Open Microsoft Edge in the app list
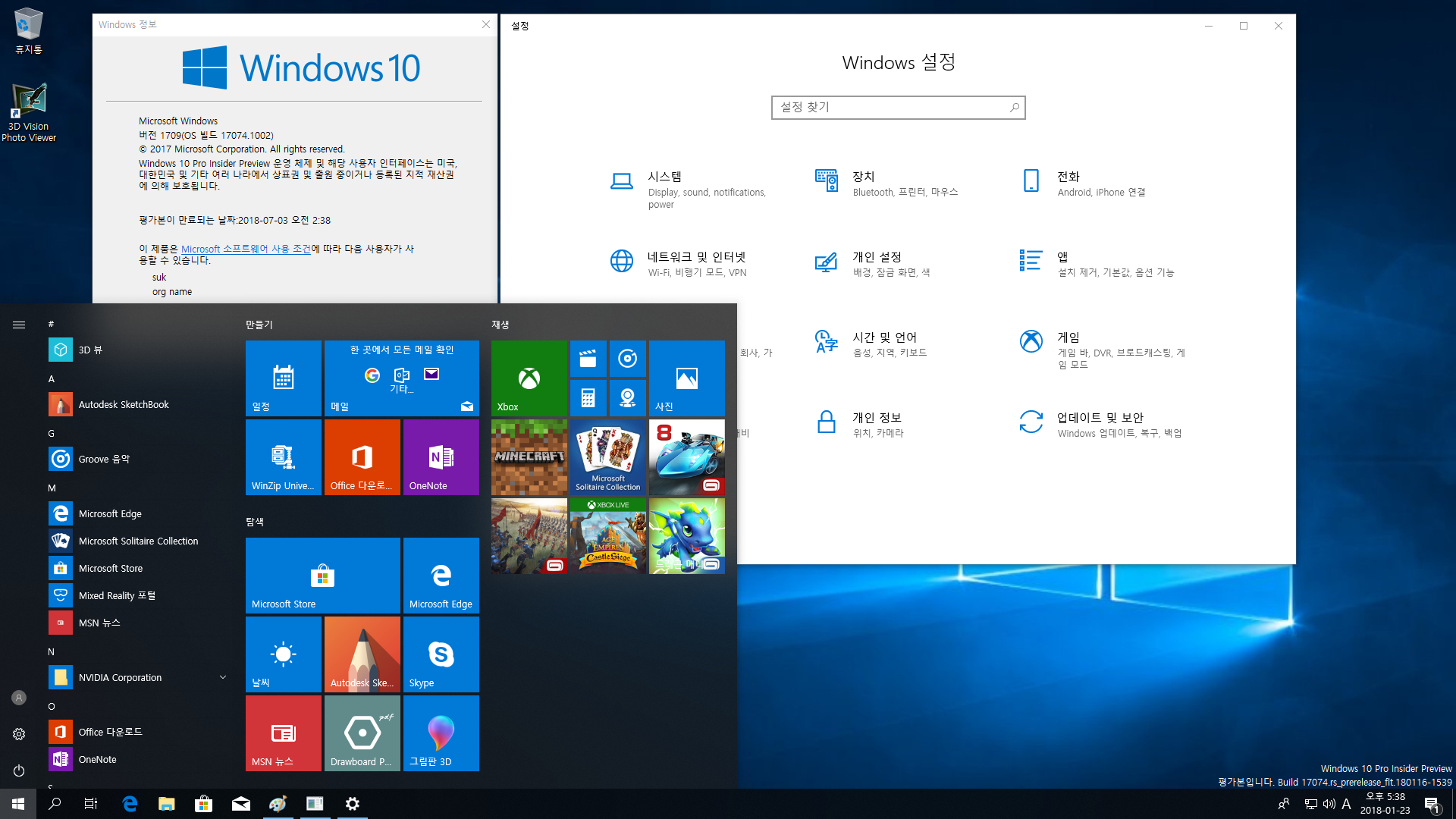 (x=138, y=513)
